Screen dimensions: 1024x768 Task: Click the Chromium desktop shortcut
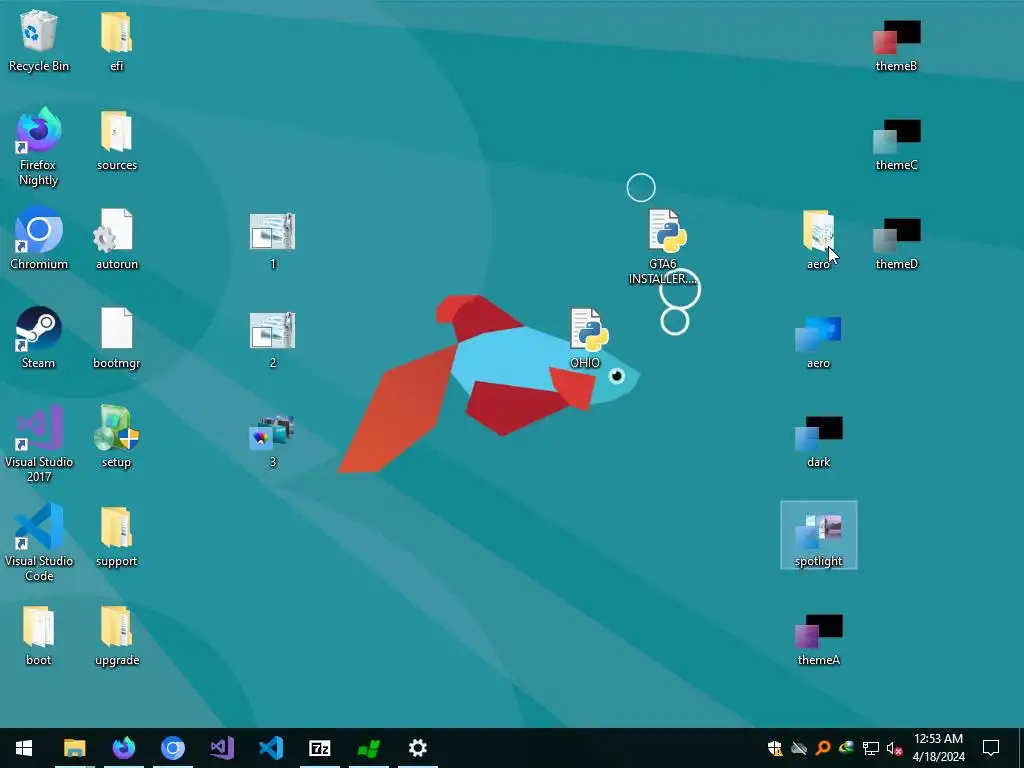[39, 238]
